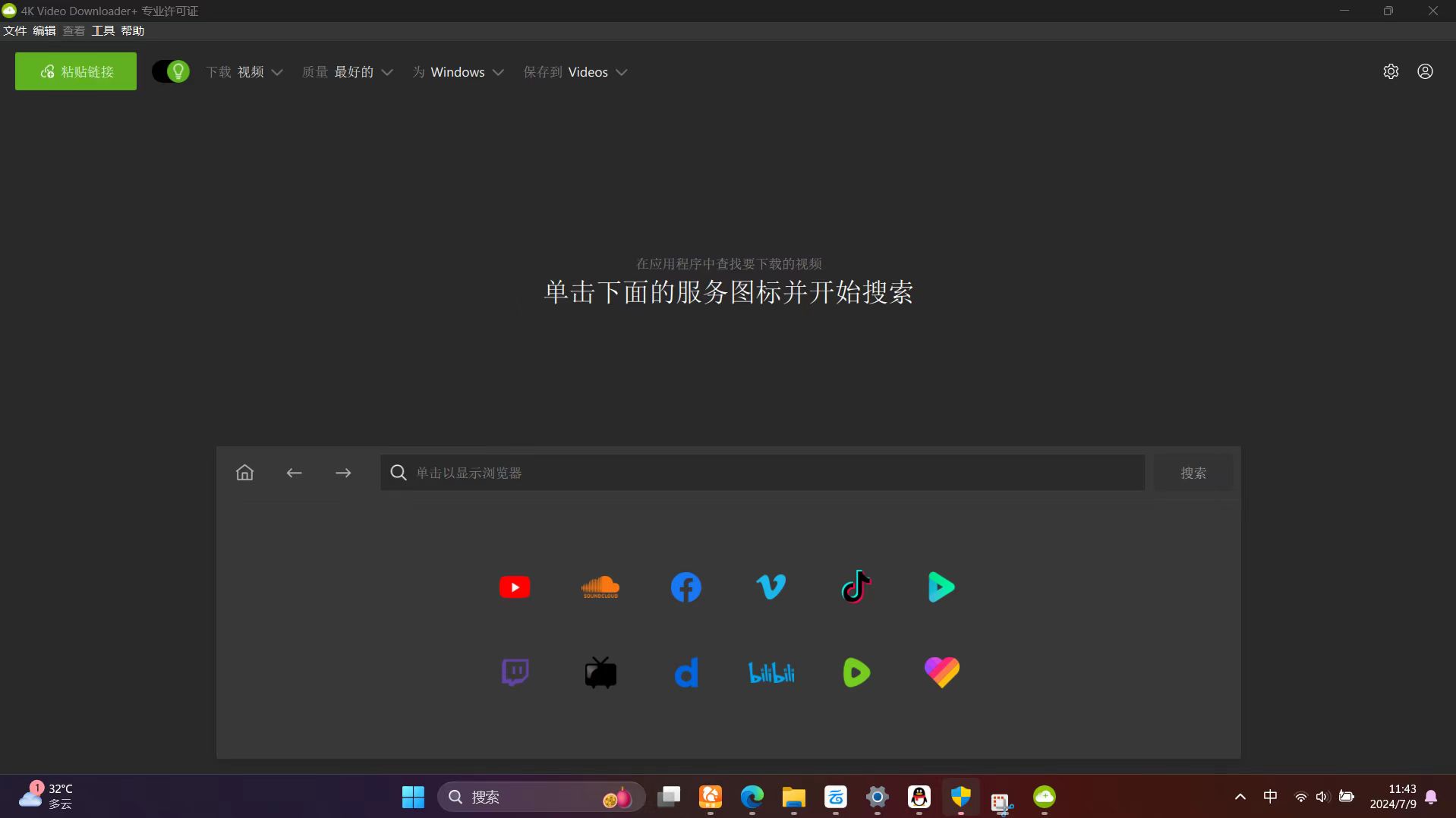Viewport: 1456px width, 818px height.
Task: Open TikTok service search
Action: click(856, 586)
